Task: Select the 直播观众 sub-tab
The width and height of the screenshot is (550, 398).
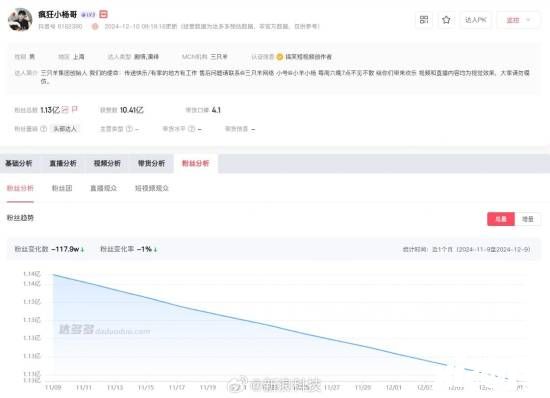Action: 103,188
